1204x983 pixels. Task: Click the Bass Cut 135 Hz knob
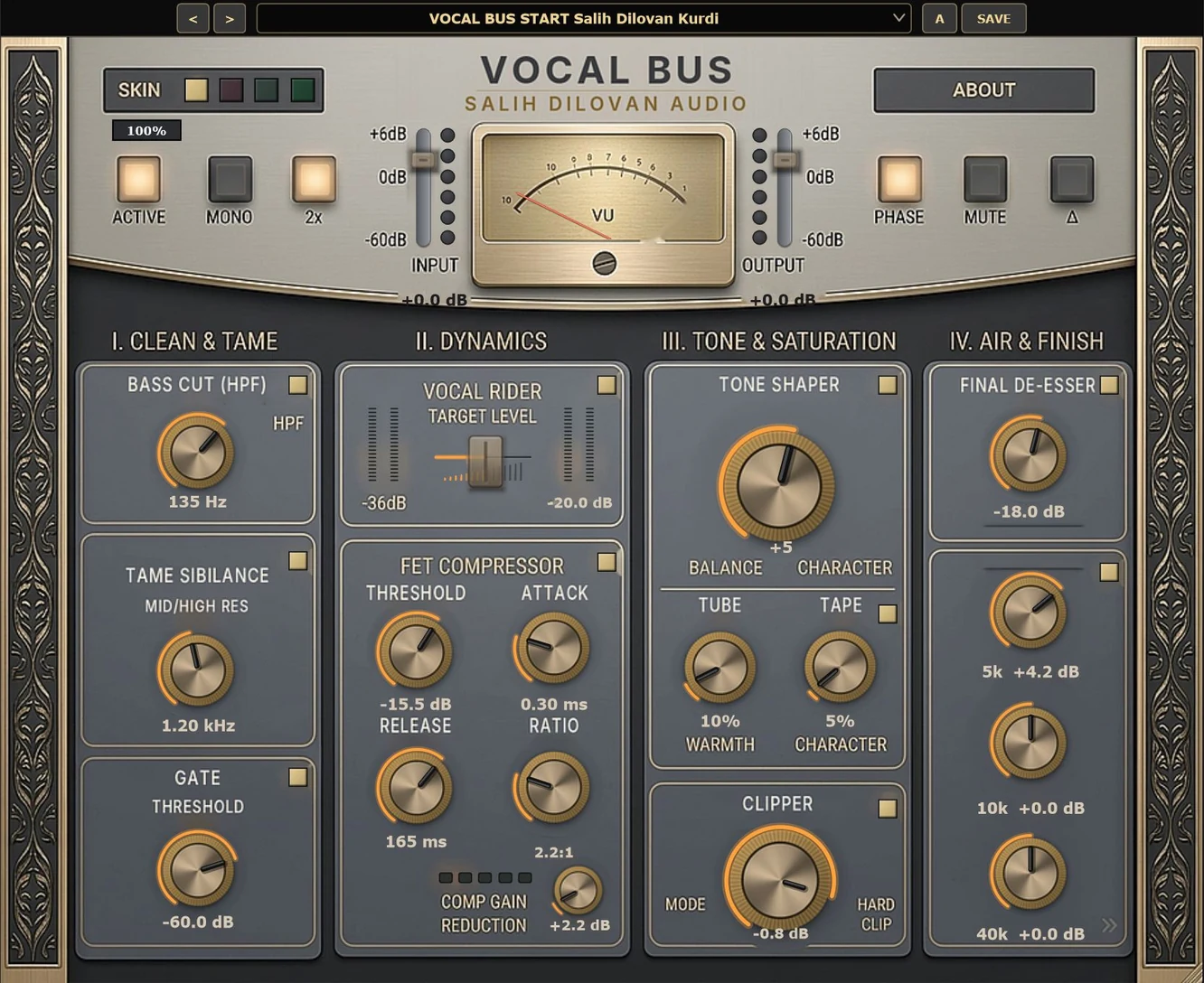coord(197,452)
